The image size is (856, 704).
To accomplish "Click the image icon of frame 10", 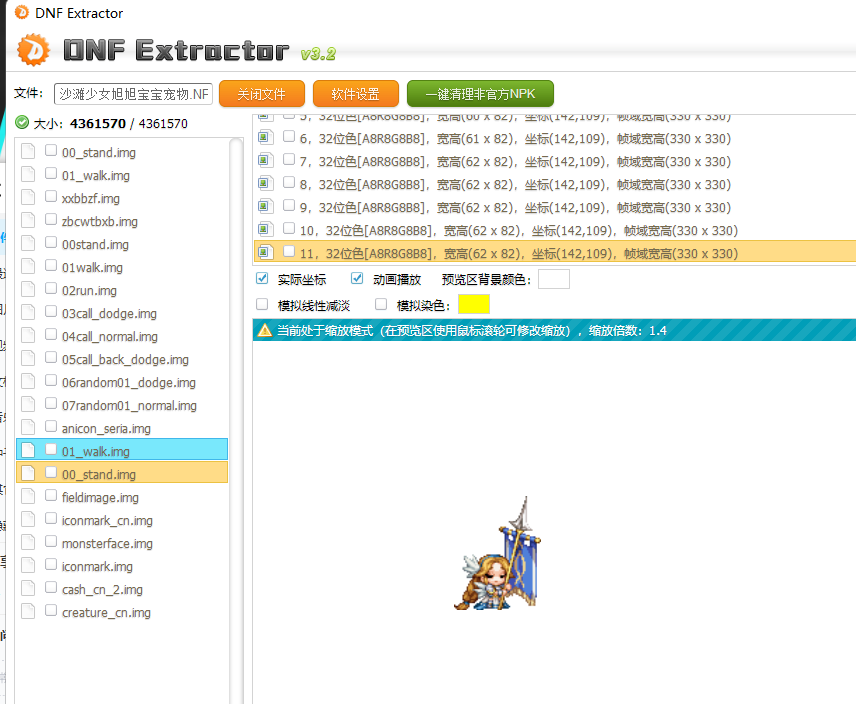I will 265,229.
